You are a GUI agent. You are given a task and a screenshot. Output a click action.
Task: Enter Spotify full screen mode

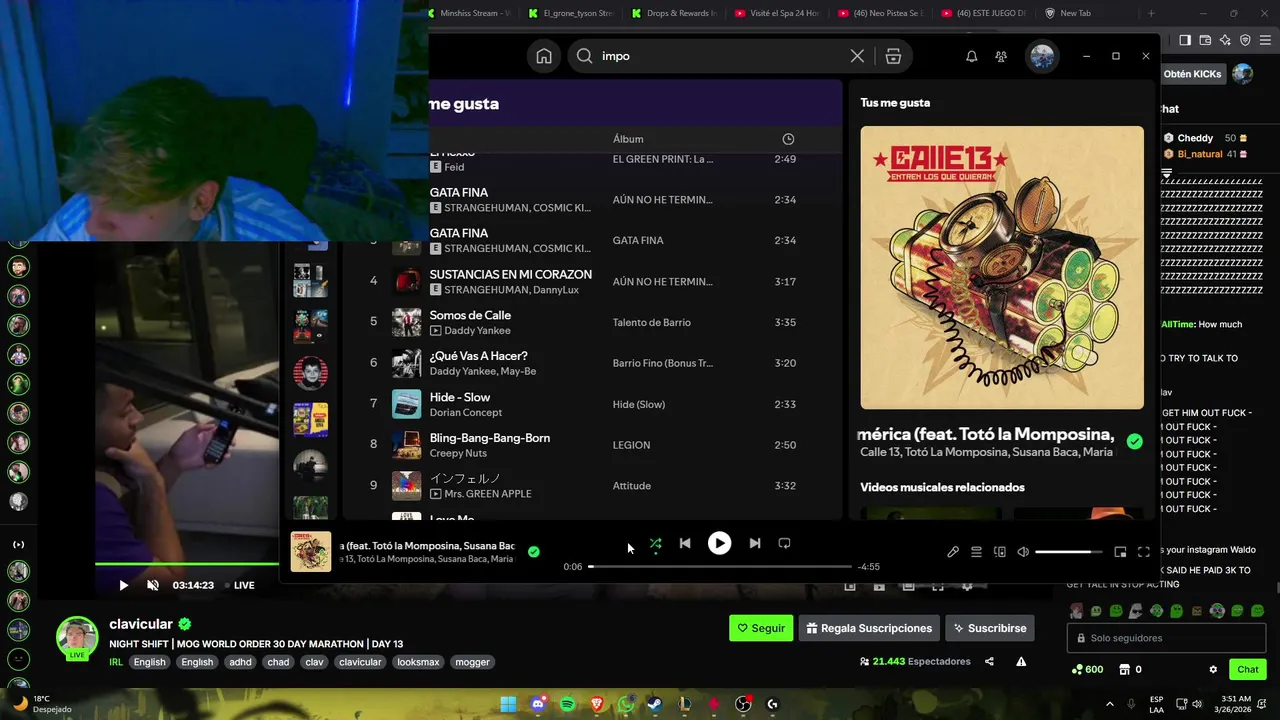[x=1143, y=552]
